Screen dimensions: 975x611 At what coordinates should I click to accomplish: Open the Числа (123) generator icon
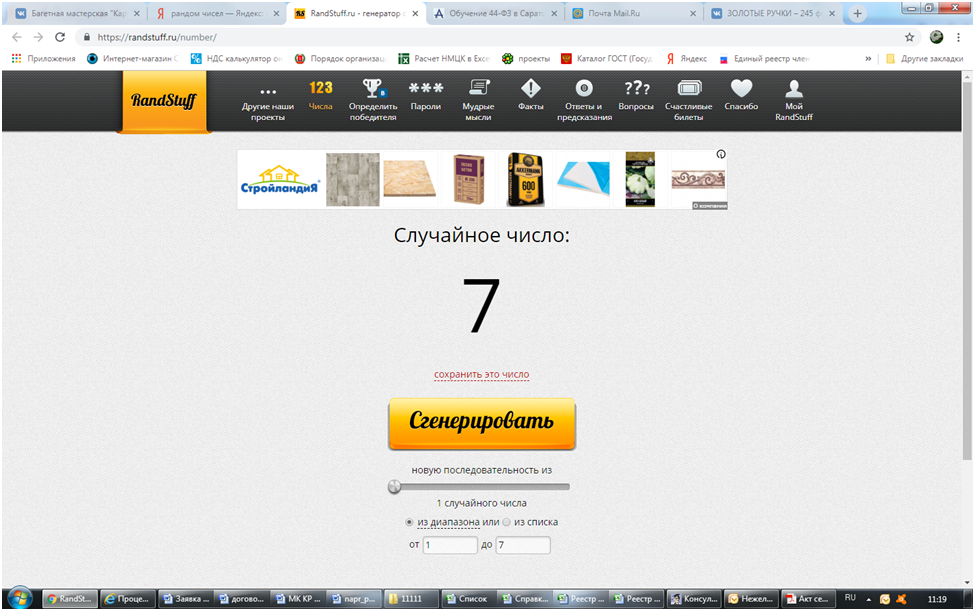point(321,89)
